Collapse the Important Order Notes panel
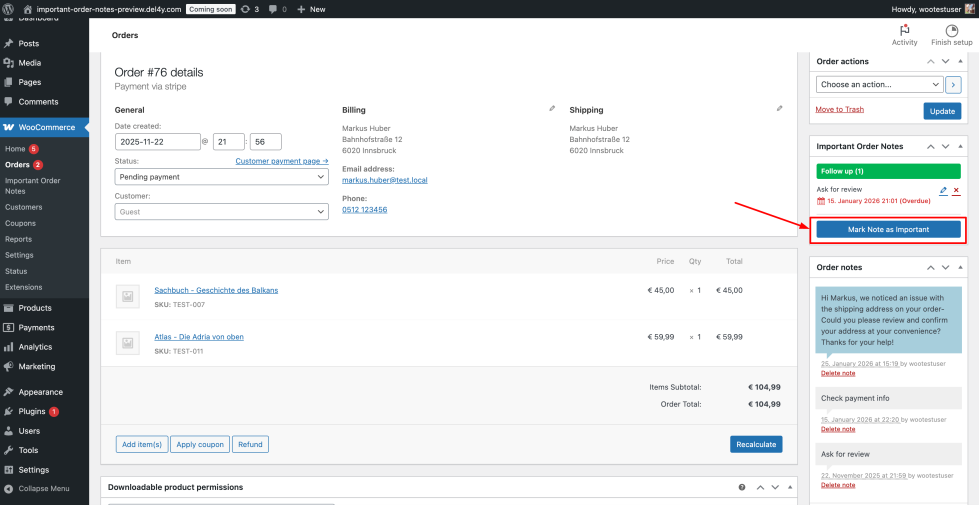 [x=961, y=146]
